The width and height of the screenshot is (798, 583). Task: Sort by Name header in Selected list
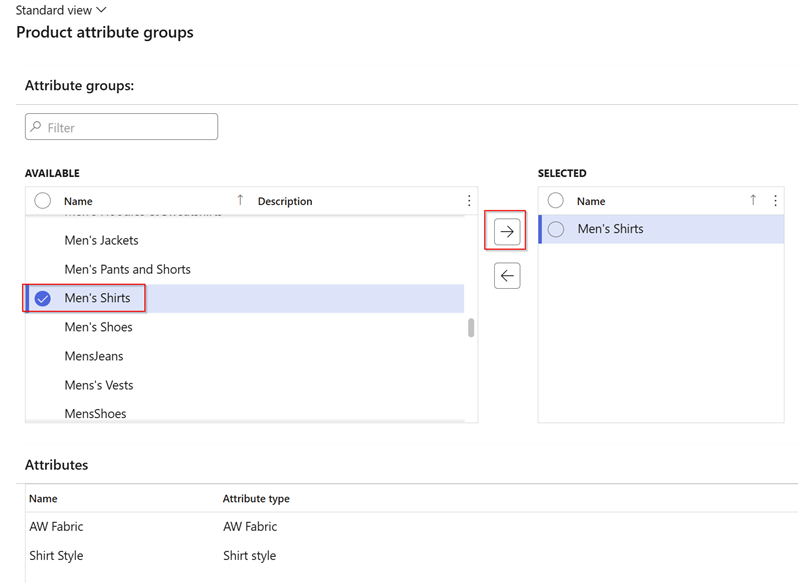[x=591, y=201]
